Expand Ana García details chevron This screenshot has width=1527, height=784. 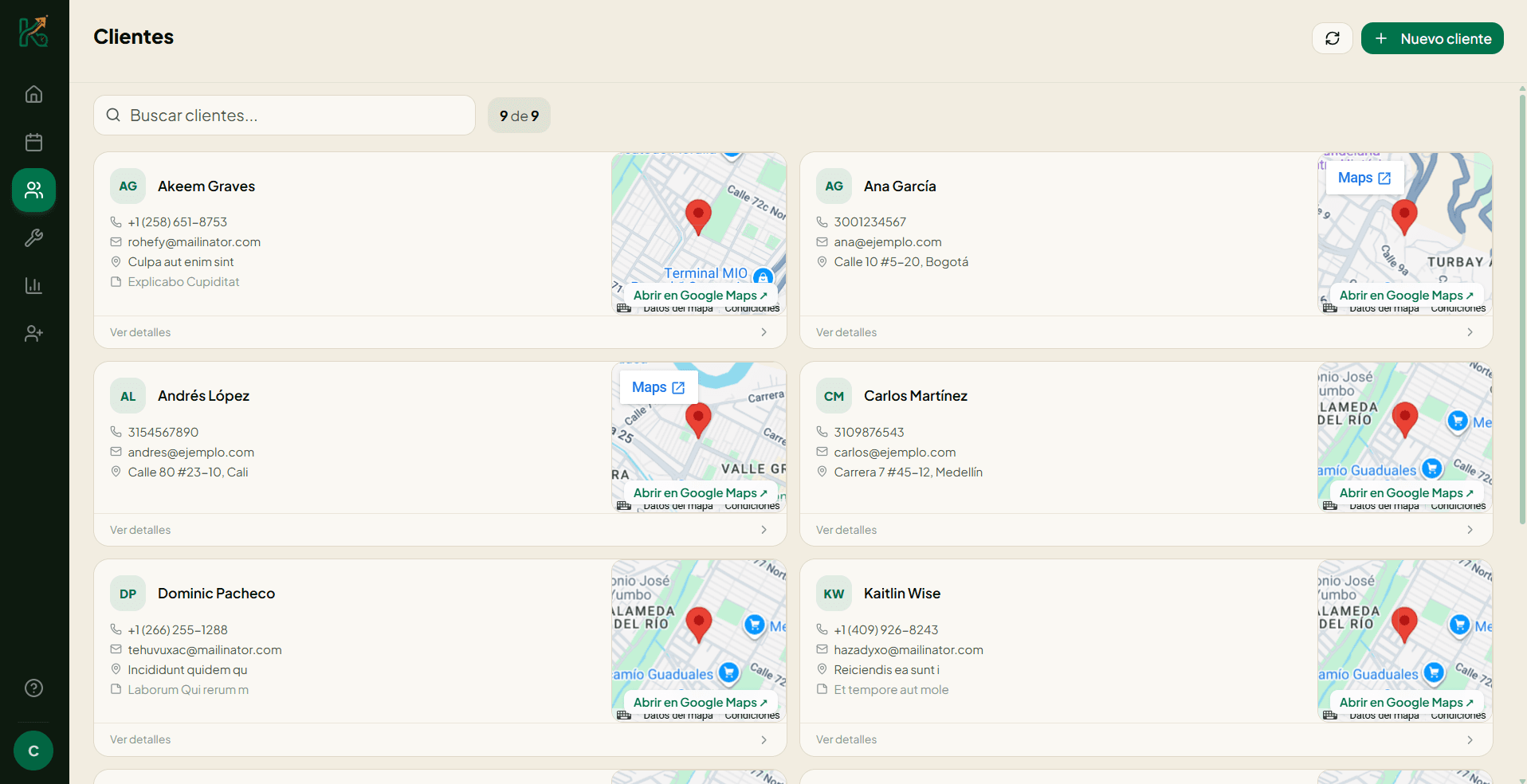click(1470, 332)
